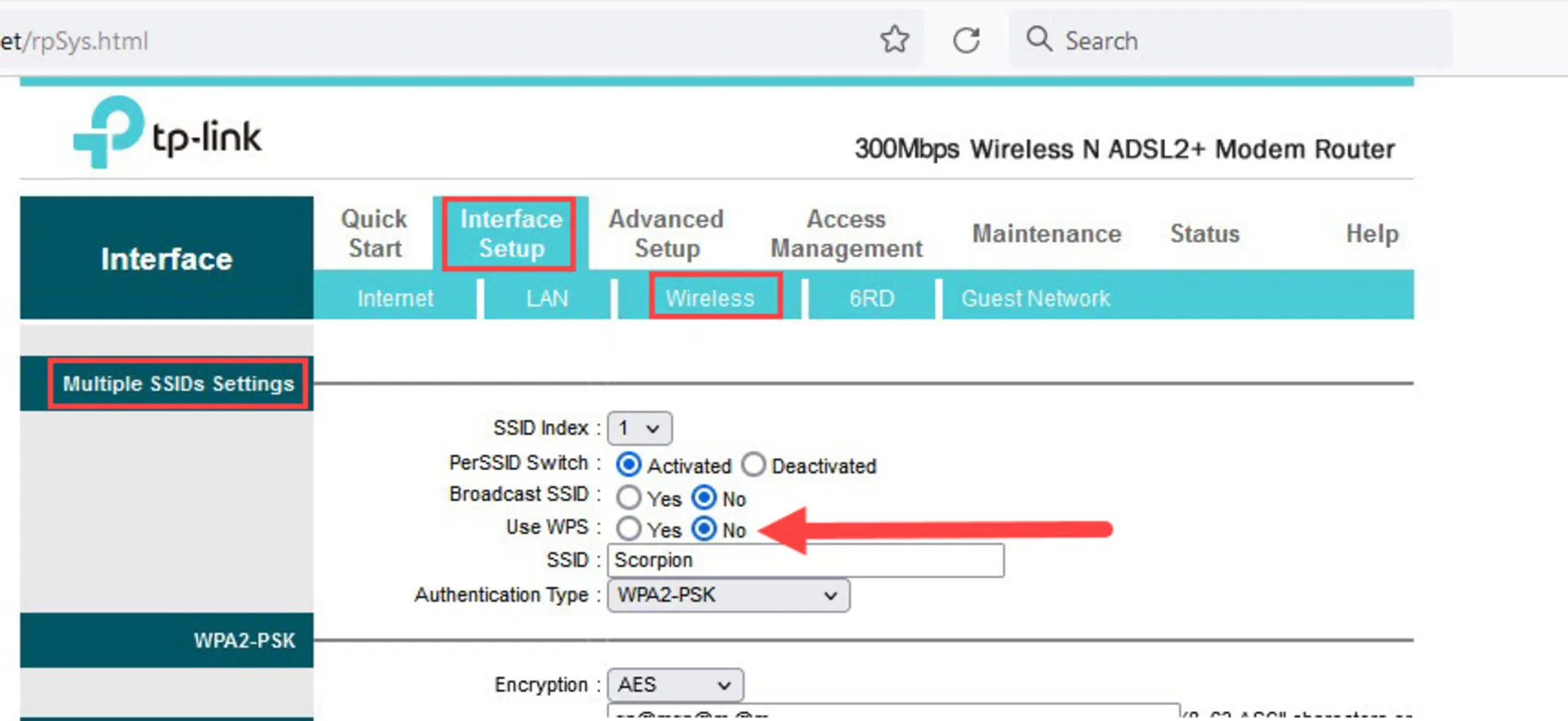
Task: Open the Advanced Setup tab
Action: 666,234
